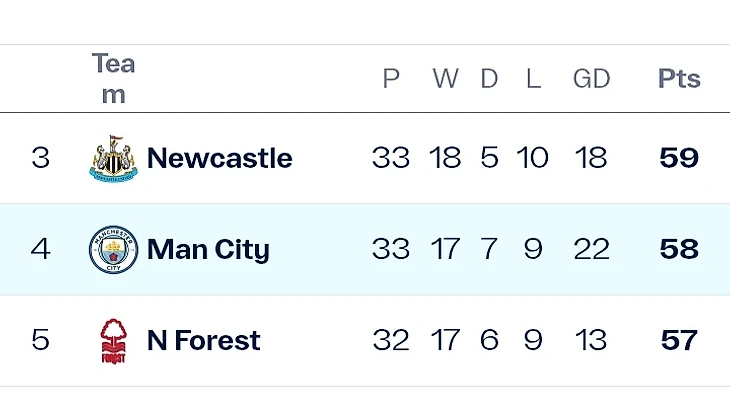The image size is (730, 408).
Task: Click the N Forest club crest
Action: tap(113, 341)
